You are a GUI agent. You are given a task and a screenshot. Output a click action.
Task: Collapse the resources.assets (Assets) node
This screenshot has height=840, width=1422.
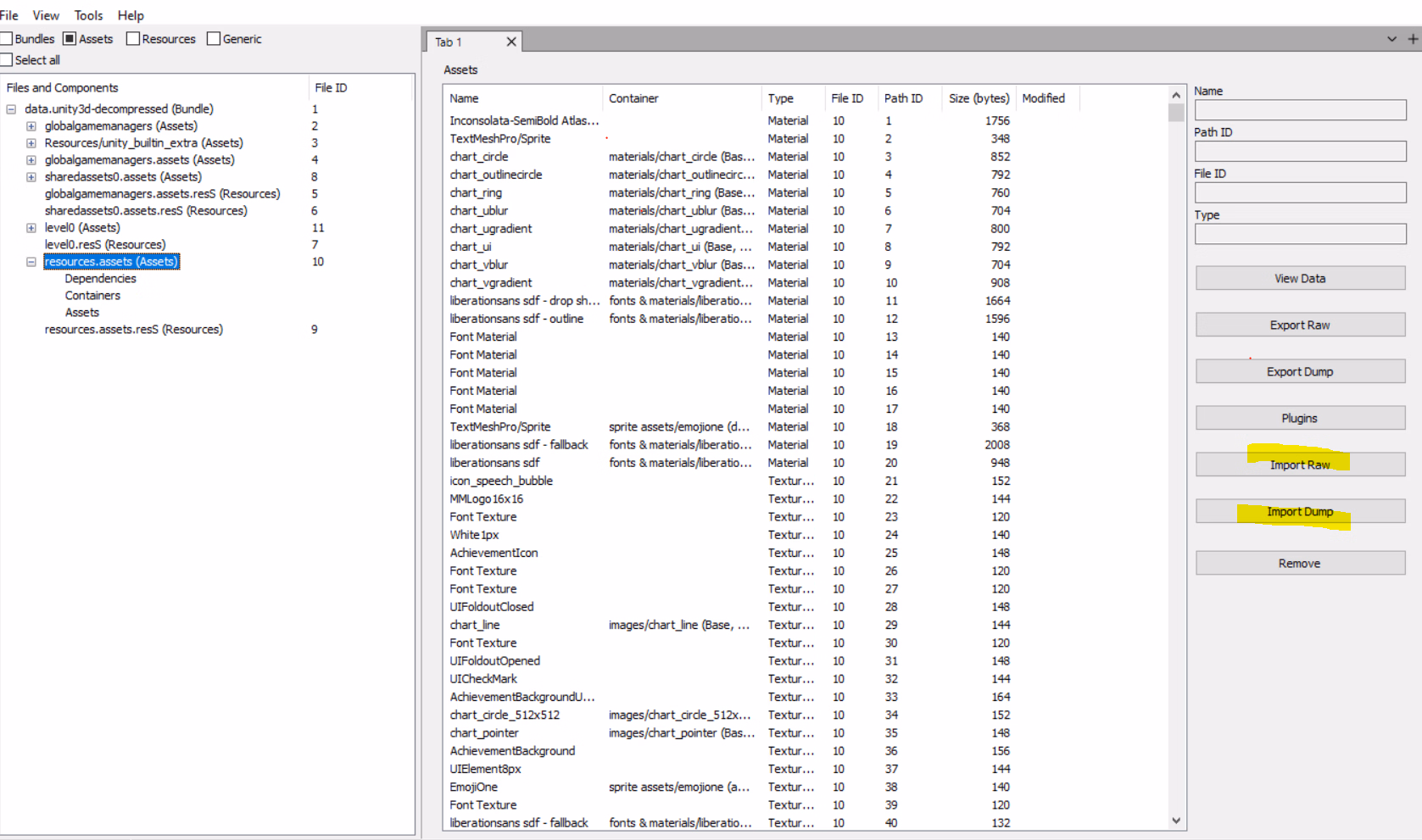31,262
